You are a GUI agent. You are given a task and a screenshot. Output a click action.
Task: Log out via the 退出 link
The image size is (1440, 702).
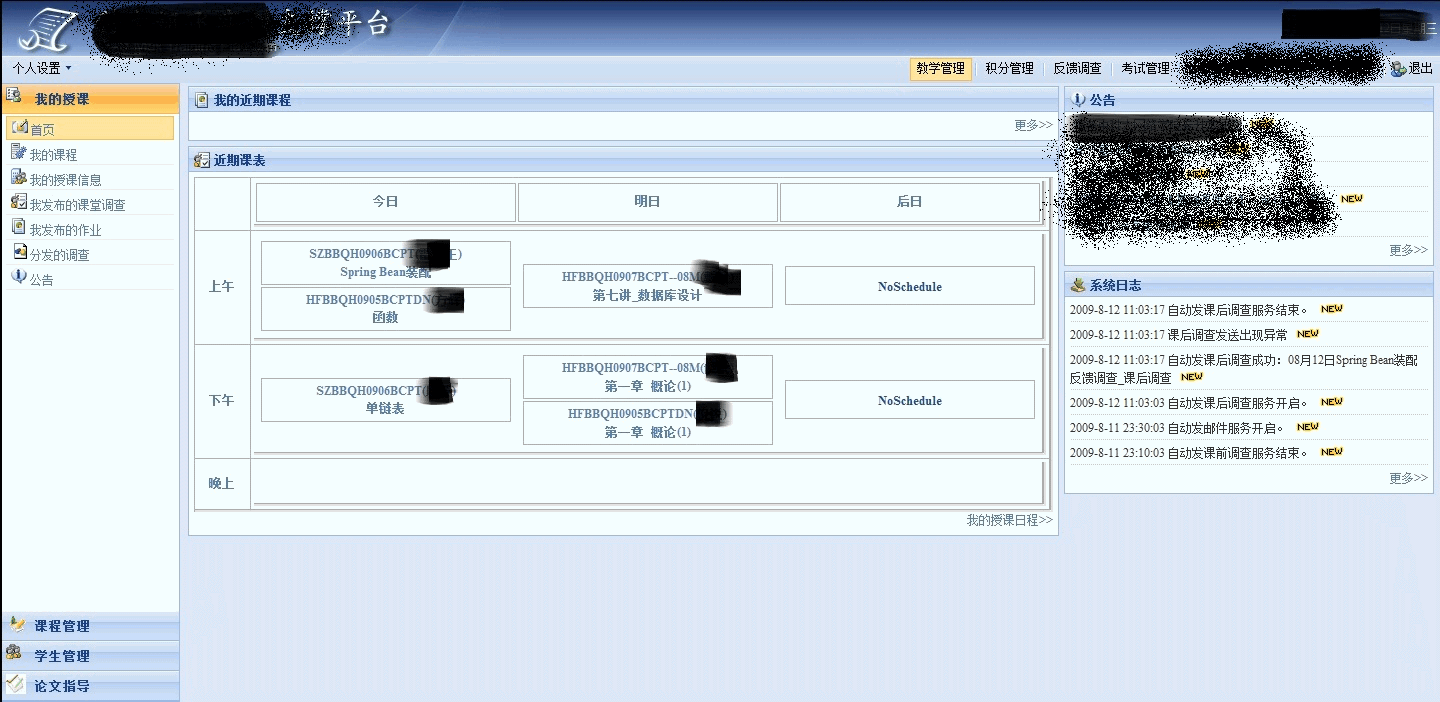click(1420, 69)
